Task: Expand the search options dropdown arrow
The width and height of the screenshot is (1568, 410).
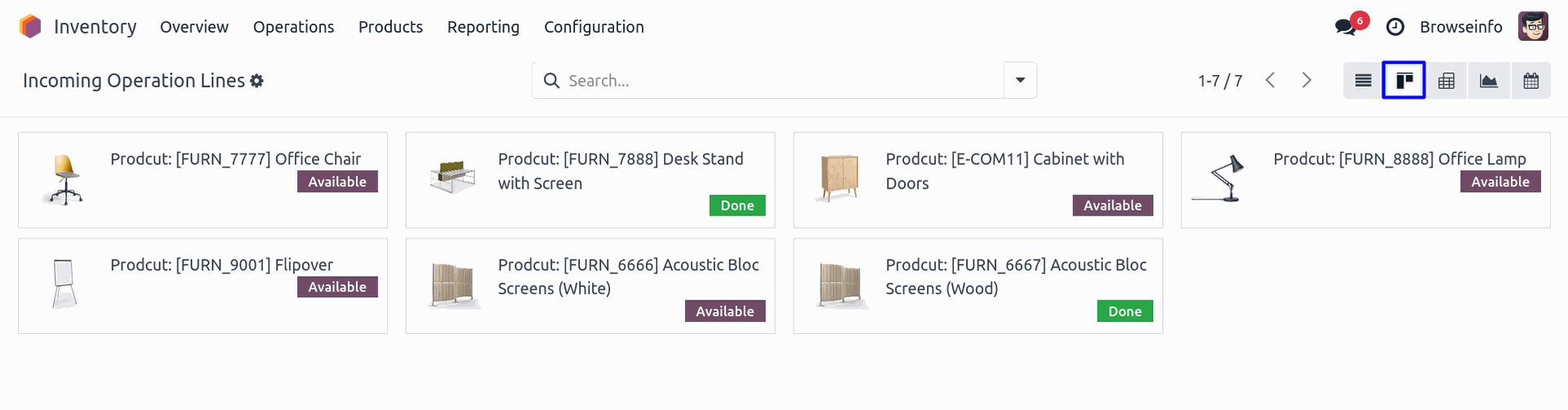Action: (x=1020, y=80)
